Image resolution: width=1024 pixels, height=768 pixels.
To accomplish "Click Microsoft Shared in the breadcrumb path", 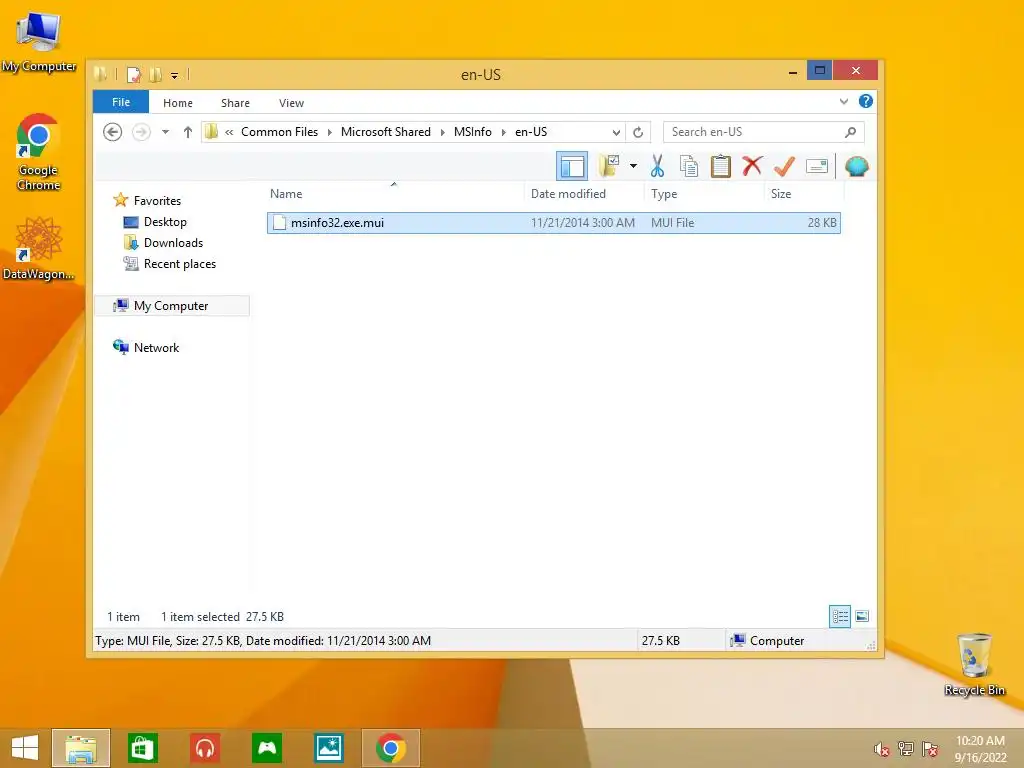I will tap(386, 132).
